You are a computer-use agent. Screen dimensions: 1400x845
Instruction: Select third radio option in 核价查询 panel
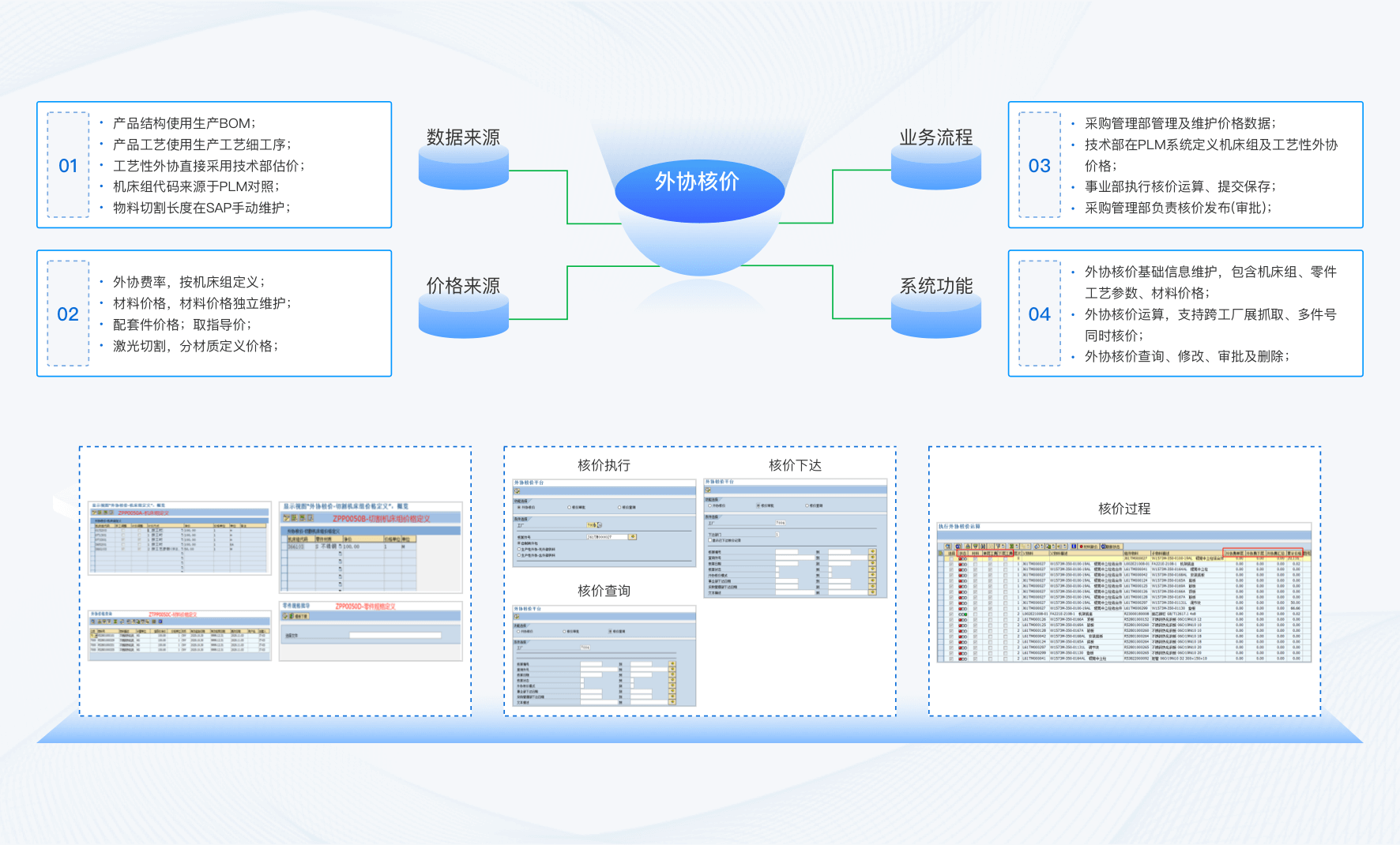pyautogui.click(x=611, y=632)
